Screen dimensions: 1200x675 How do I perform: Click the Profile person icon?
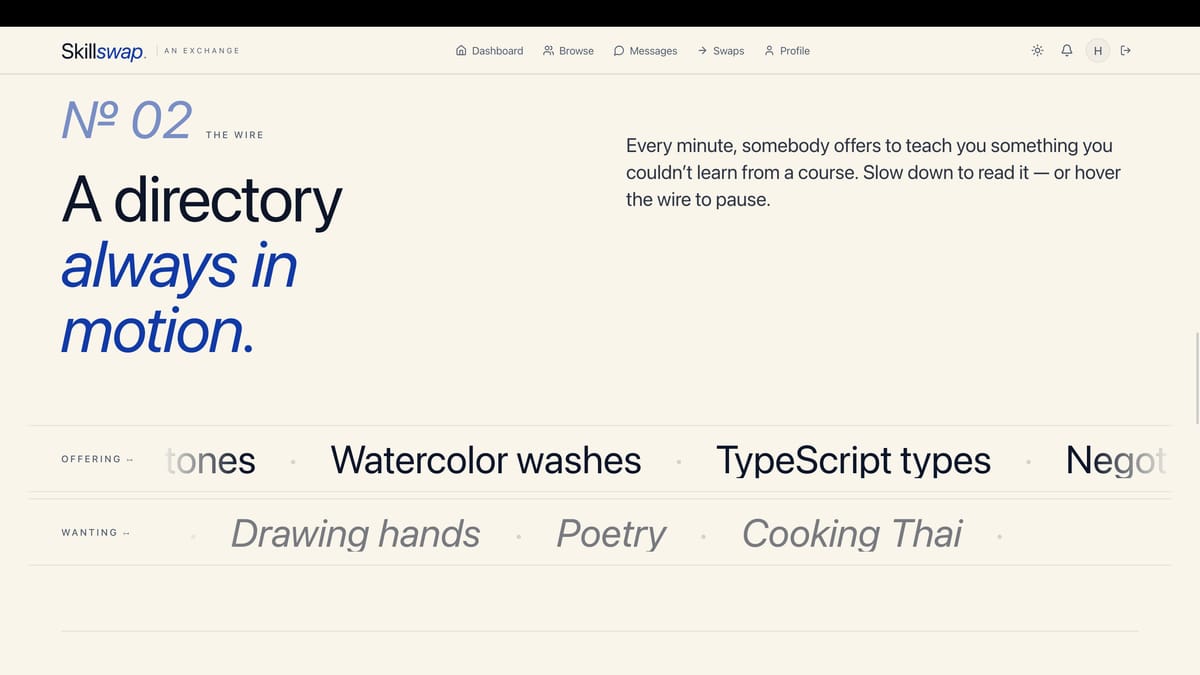(769, 51)
